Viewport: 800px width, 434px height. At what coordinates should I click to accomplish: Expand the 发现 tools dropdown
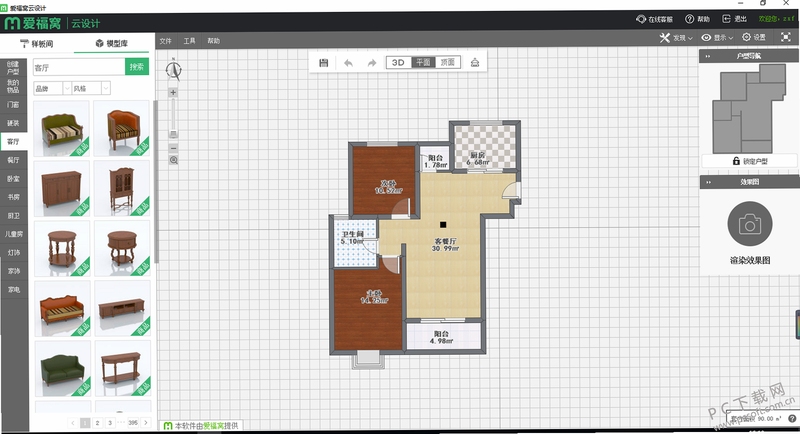click(x=676, y=38)
